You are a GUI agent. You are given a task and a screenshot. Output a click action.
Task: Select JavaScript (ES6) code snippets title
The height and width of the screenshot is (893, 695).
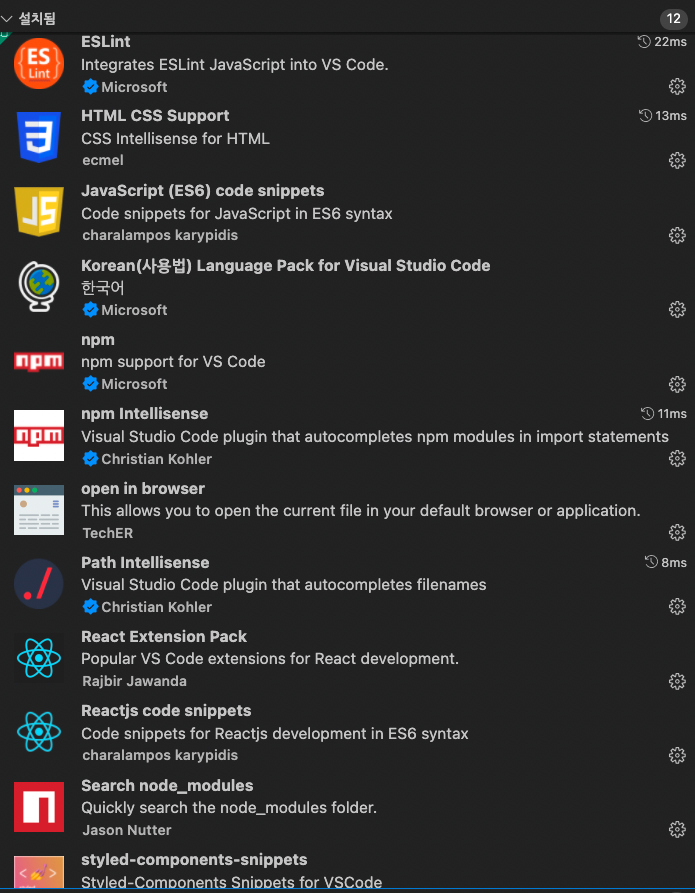click(203, 190)
